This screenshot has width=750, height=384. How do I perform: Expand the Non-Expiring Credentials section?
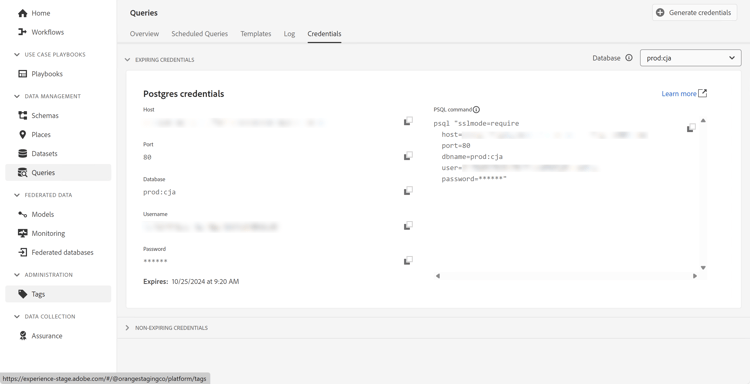coord(127,328)
